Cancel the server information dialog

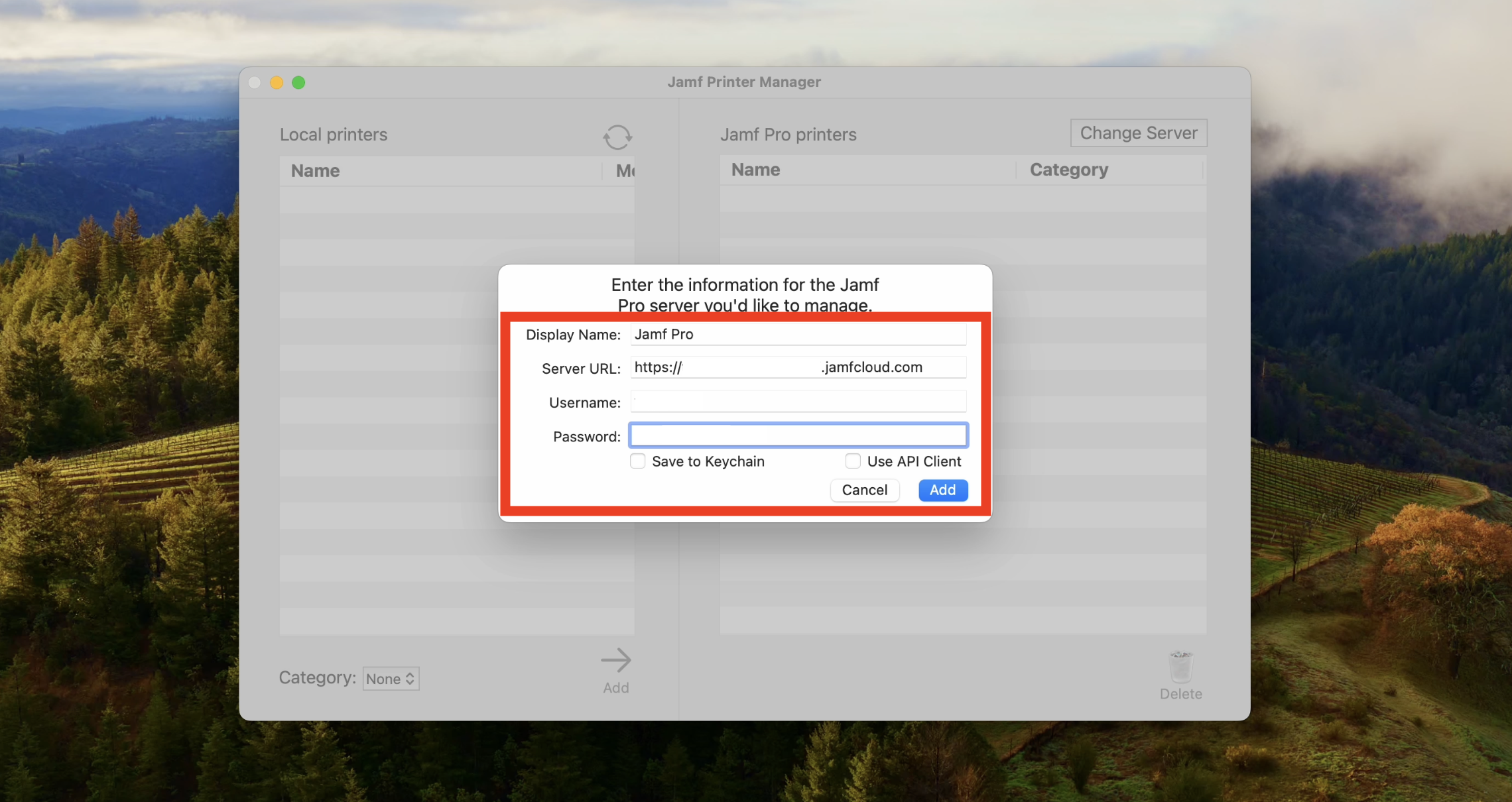click(865, 490)
